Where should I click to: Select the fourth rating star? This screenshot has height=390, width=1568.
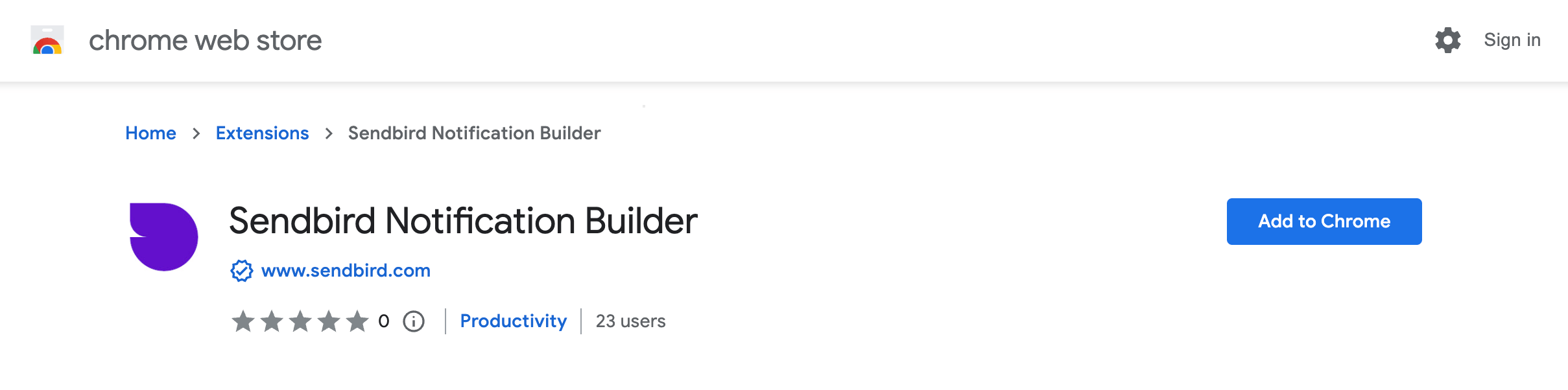[329, 321]
